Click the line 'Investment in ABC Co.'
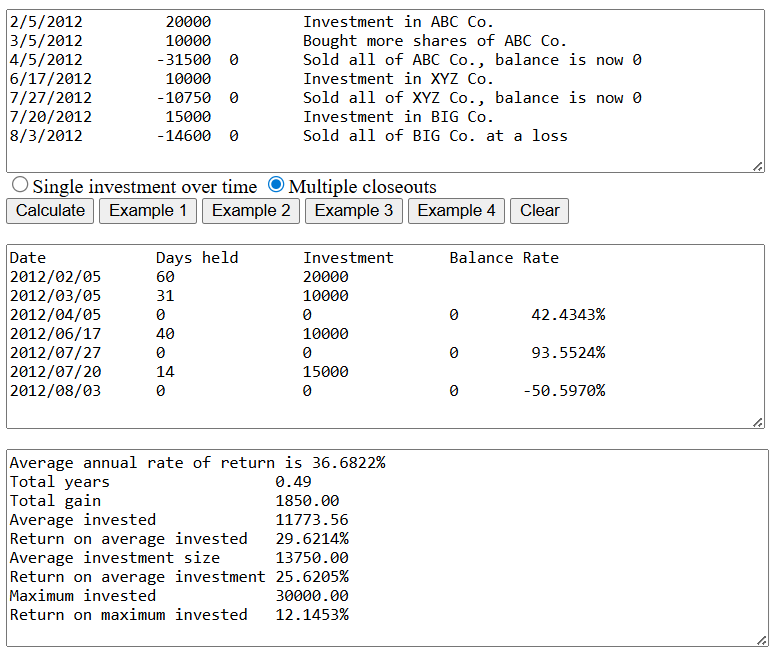777x652 pixels. pos(398,22)
